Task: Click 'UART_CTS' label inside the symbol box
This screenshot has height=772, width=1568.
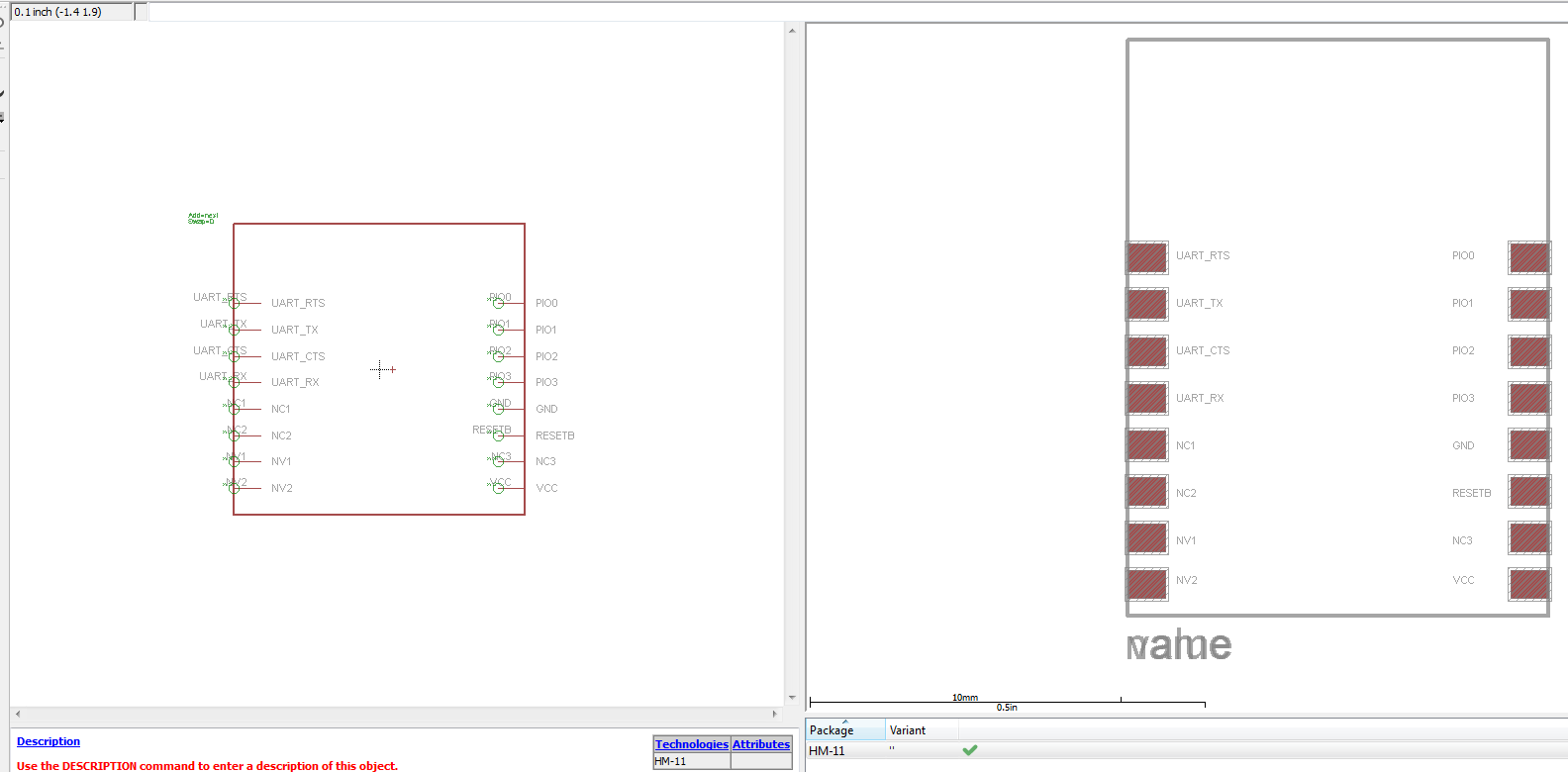Action: [298, 356]
